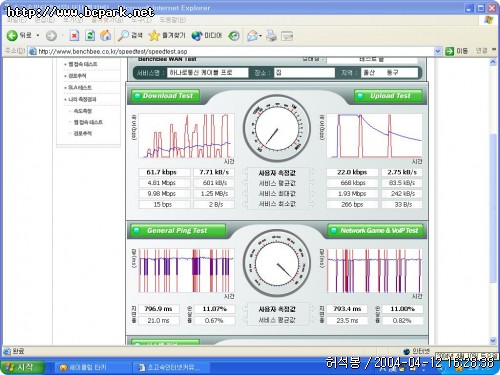
Task: Open the 편집(E) menu
Action: [x=44, y=20]
